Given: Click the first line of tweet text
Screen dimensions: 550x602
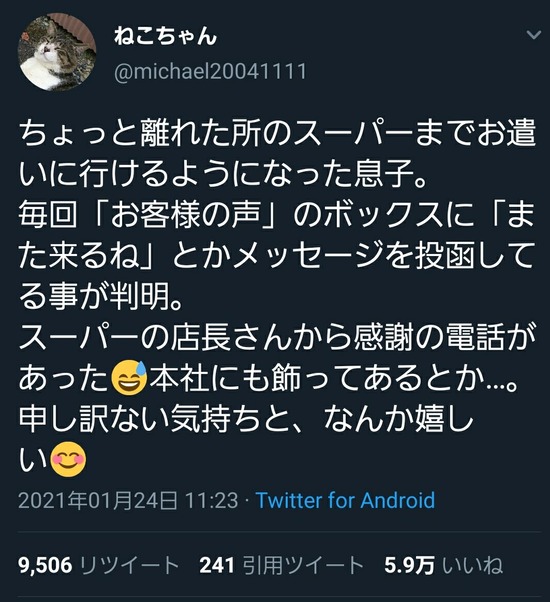Looking at the screenshot, I should [277, 133].
